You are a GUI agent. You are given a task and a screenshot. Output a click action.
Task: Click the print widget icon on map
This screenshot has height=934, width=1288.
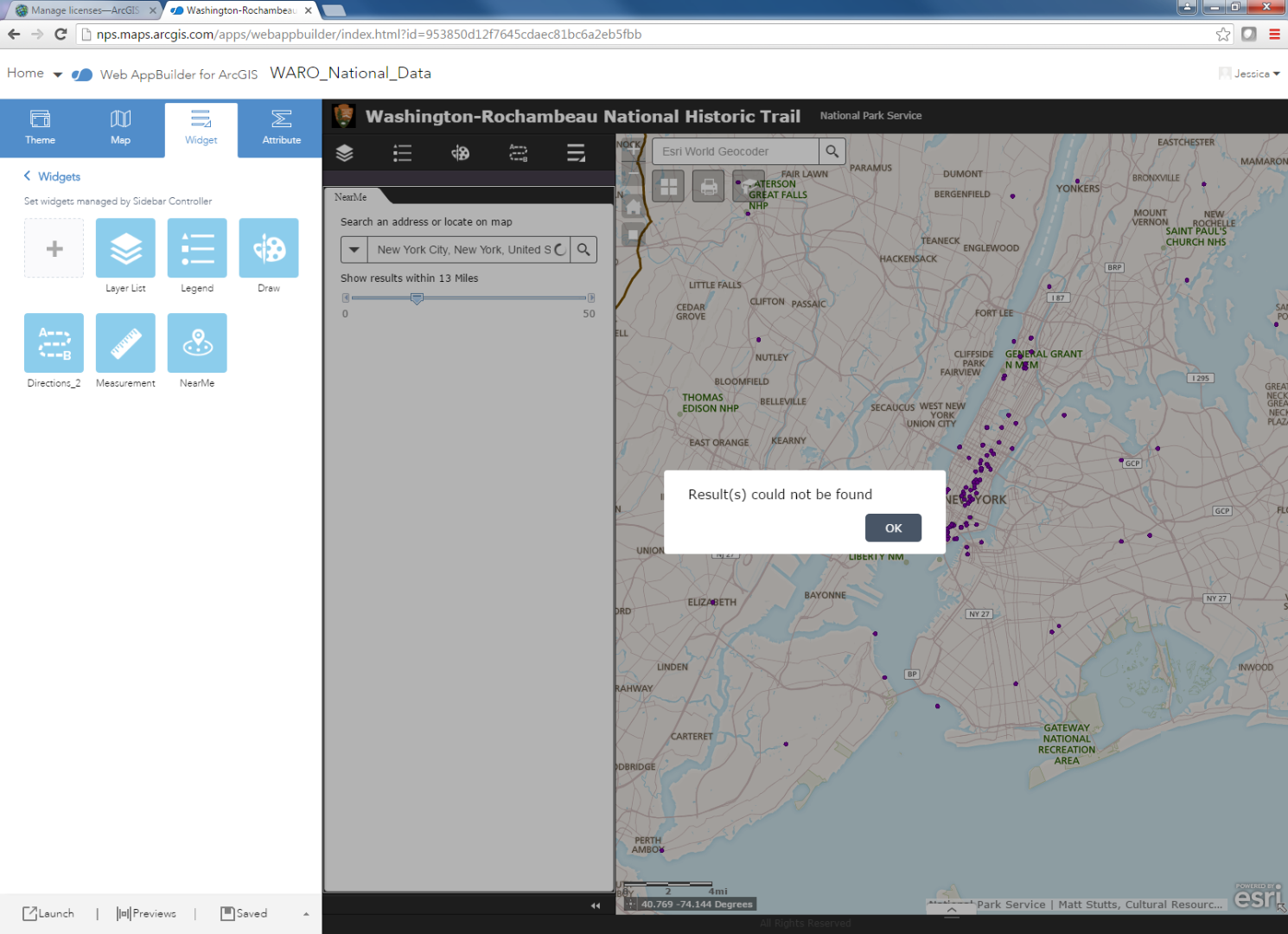tap(709, 186)
